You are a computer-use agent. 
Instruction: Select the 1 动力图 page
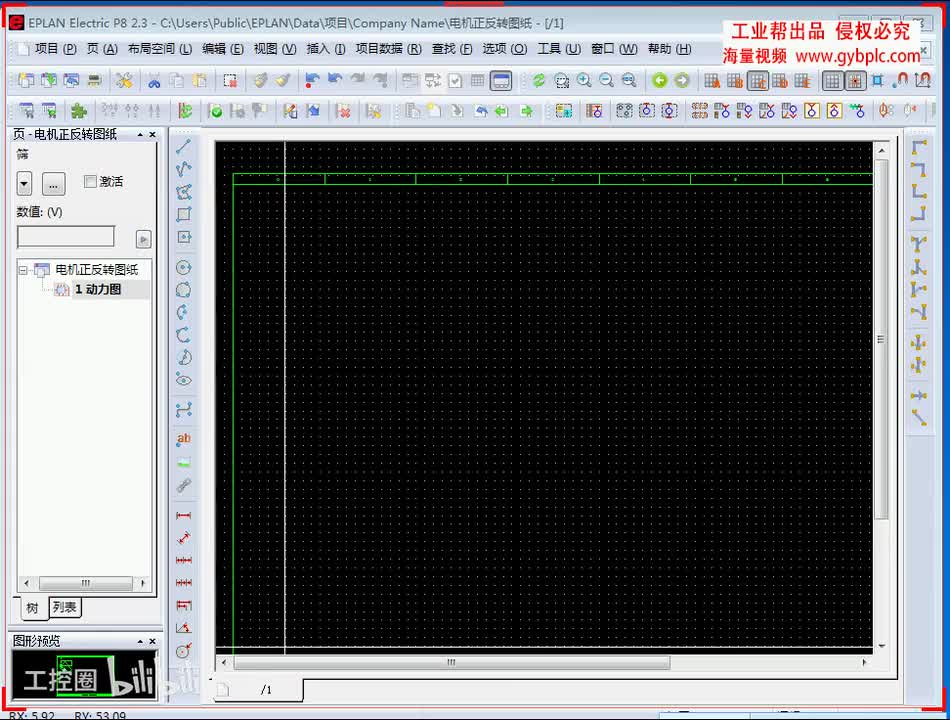click(97, 289)
